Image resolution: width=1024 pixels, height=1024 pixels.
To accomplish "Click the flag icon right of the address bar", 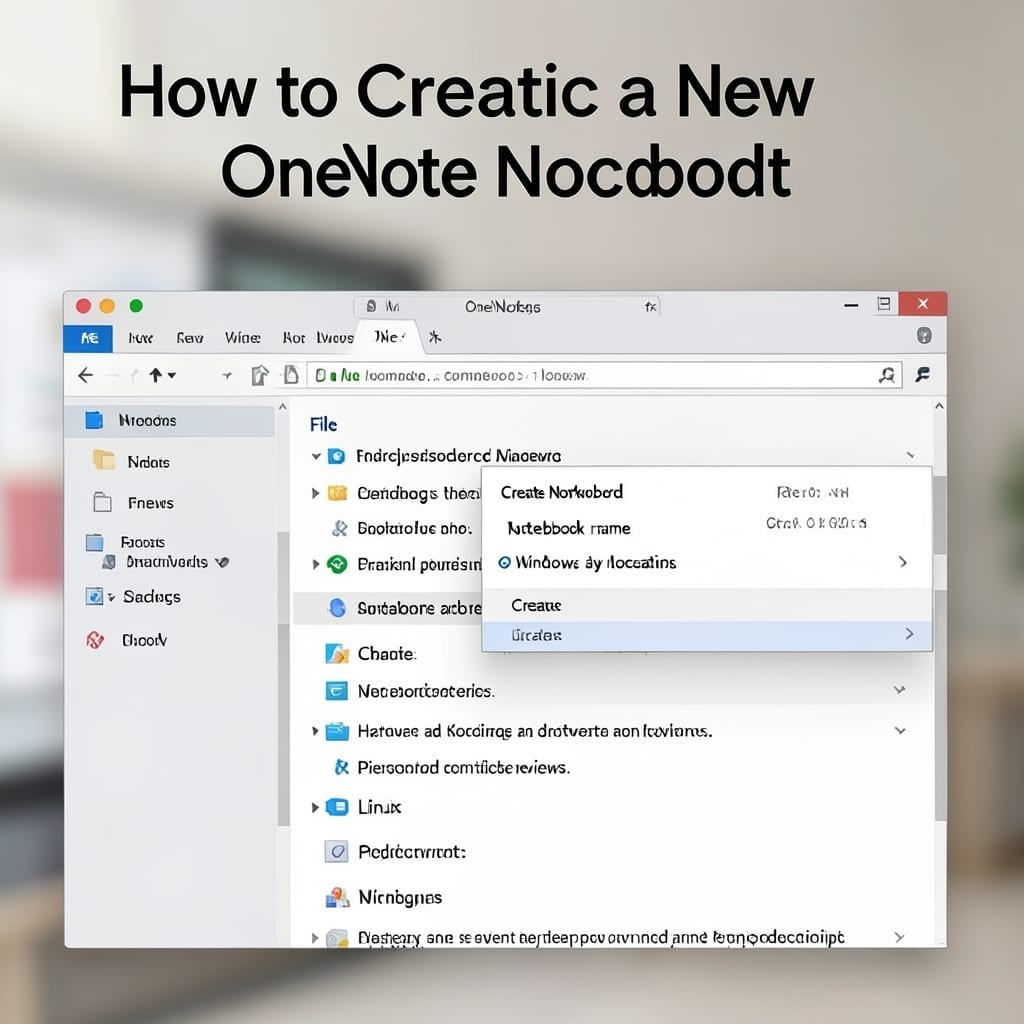I will 923,375.
